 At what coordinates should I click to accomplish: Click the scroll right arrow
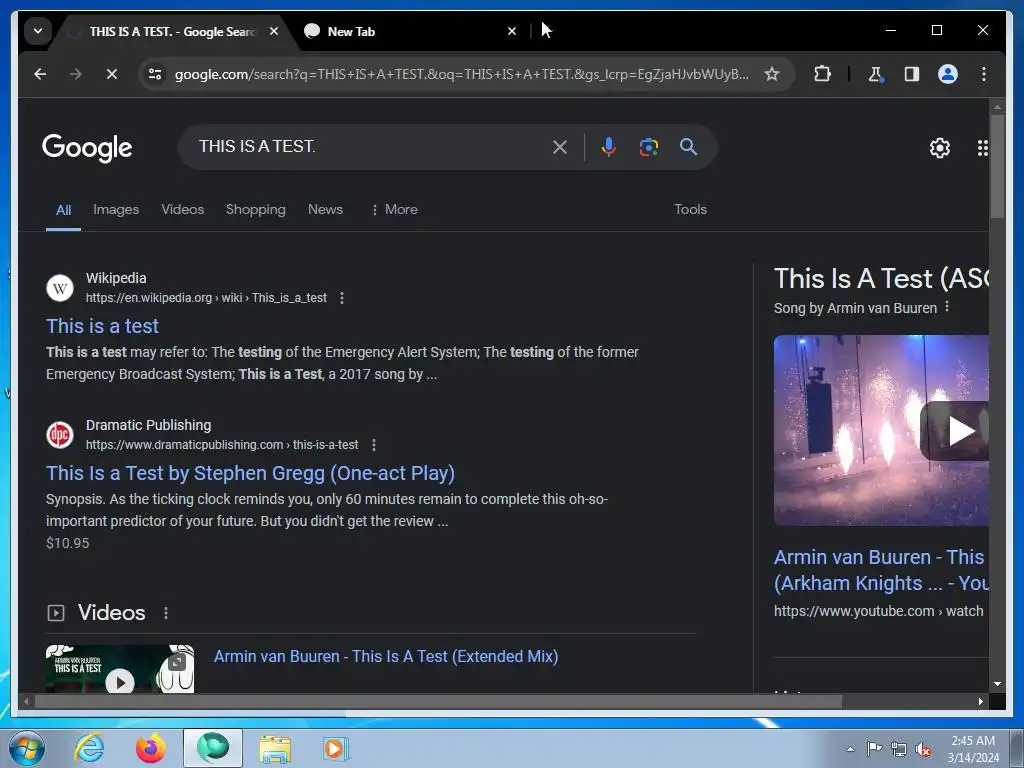(x=980, y=701)
